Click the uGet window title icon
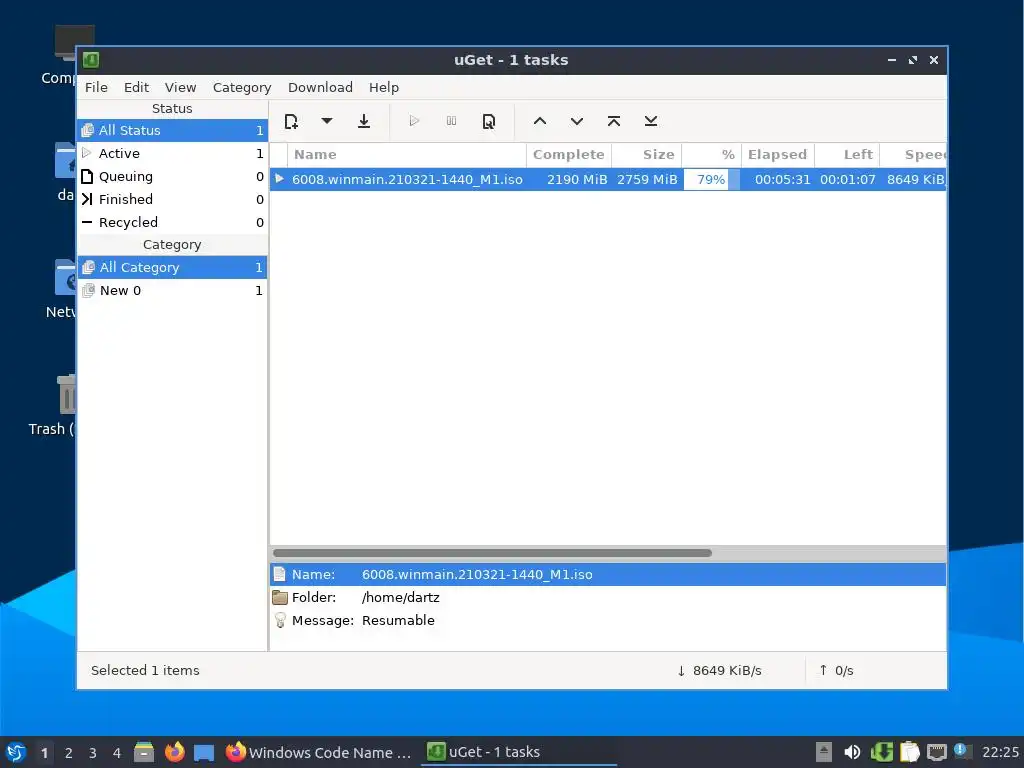The width and height of the screenshot is (1024, 768). click(x=91, y=60)
